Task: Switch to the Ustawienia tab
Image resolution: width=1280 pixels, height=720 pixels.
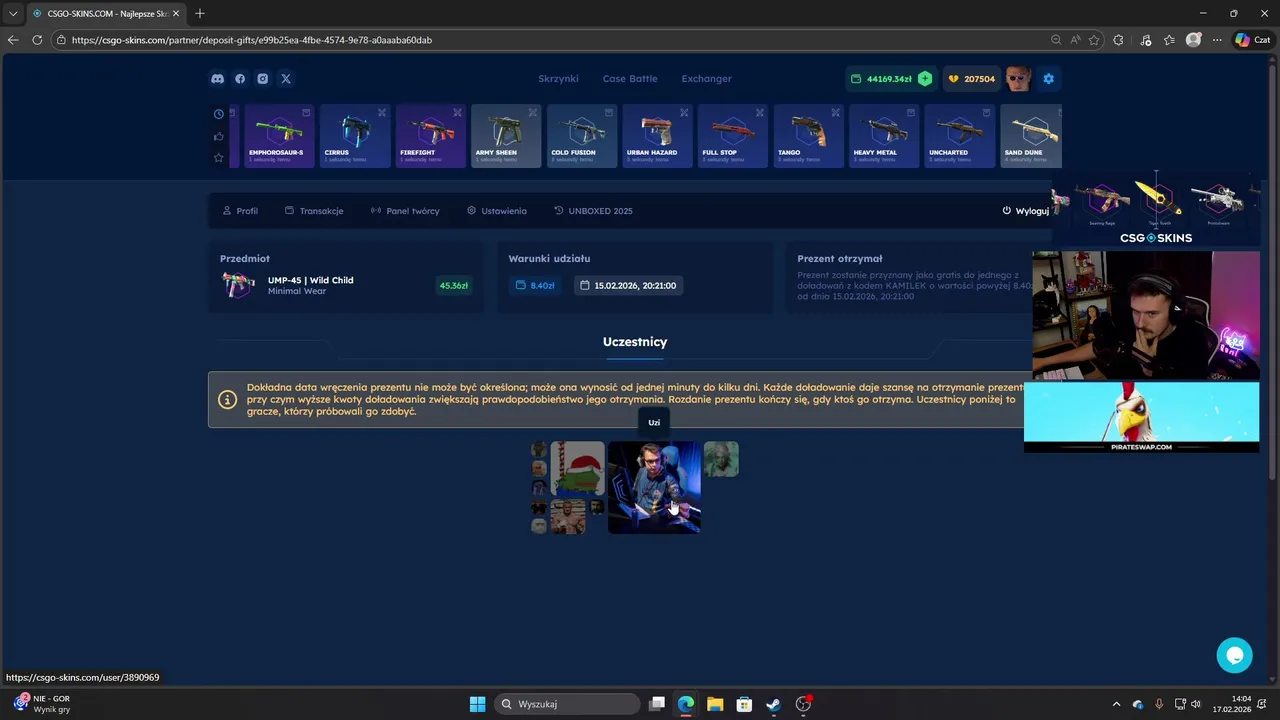Action: (497, 211)
